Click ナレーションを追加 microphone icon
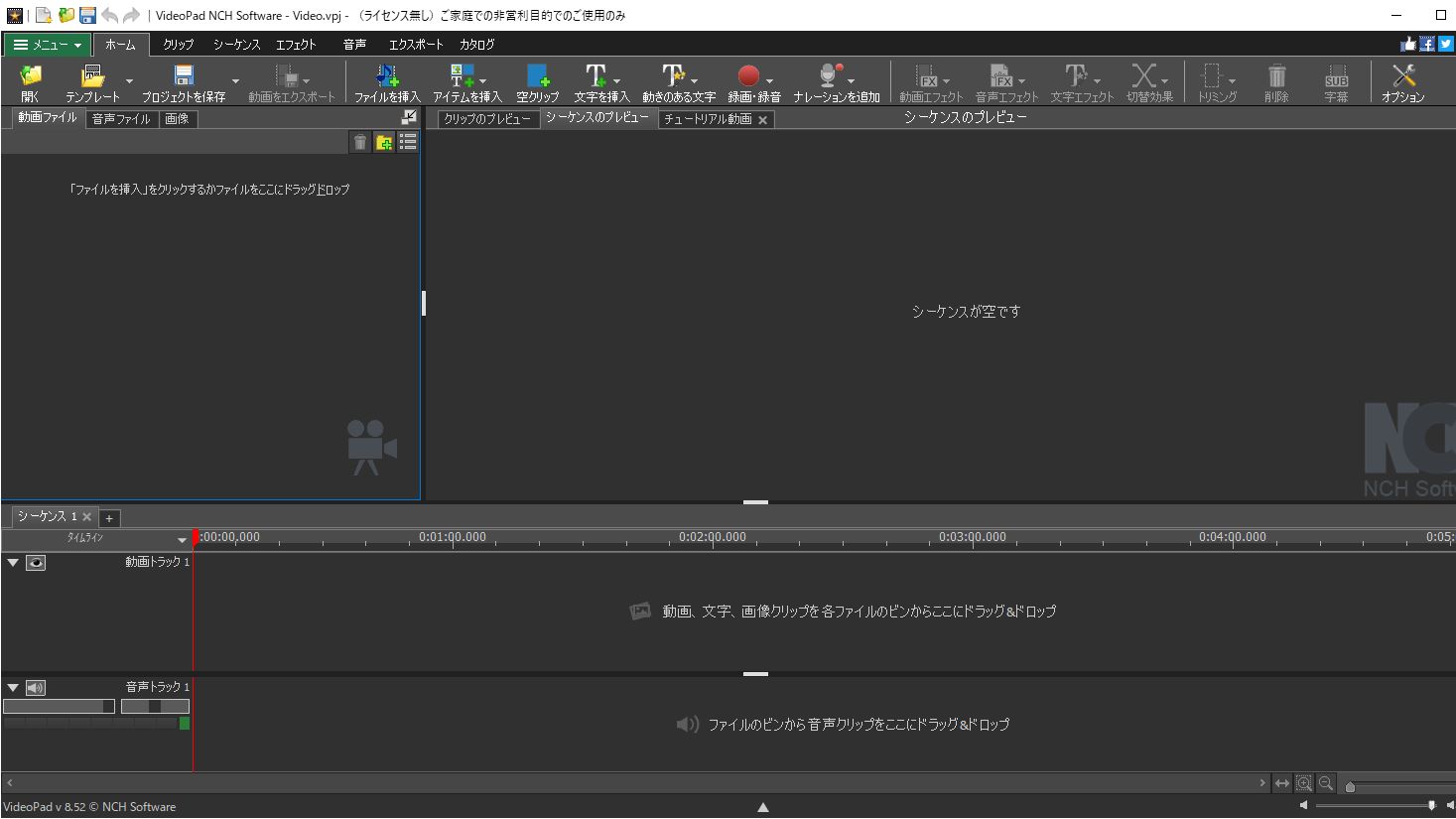The width and height of the screenshot is (1456, 819). click(830, 75)
